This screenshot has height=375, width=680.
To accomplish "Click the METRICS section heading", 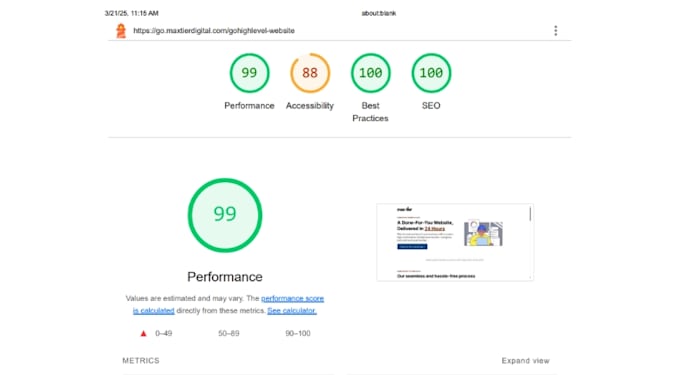I will 141,361.
